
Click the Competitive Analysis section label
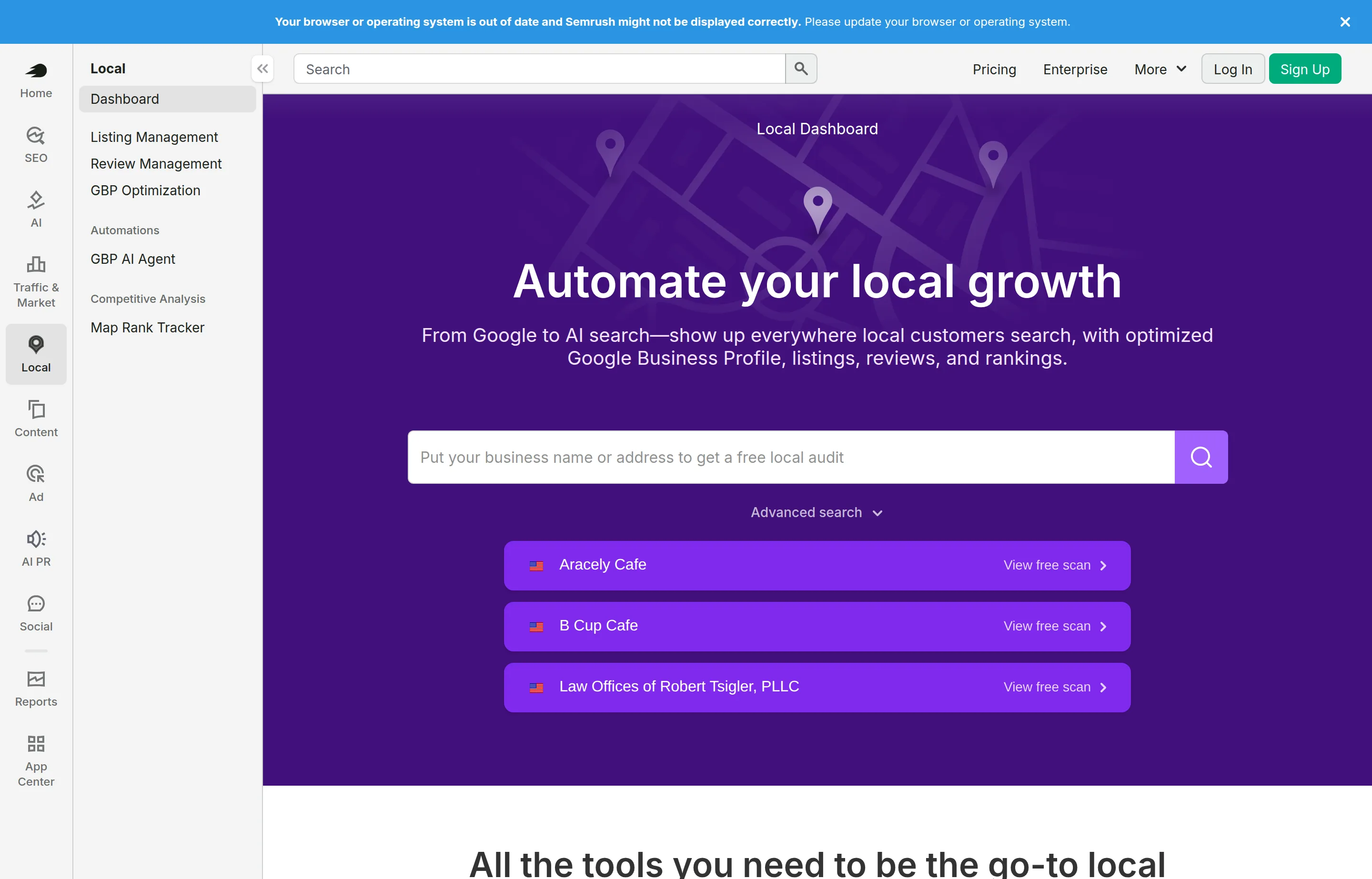coord(148,299)
